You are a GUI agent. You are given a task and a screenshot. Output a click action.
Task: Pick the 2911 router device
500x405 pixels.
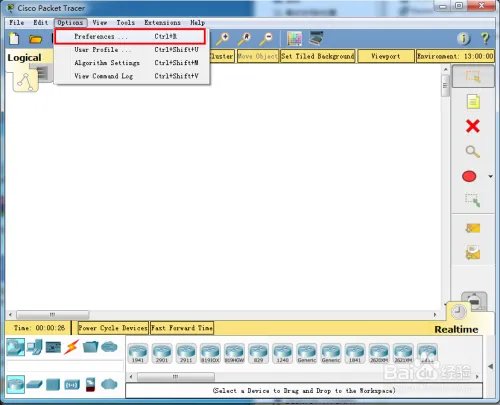coord(186,353)
